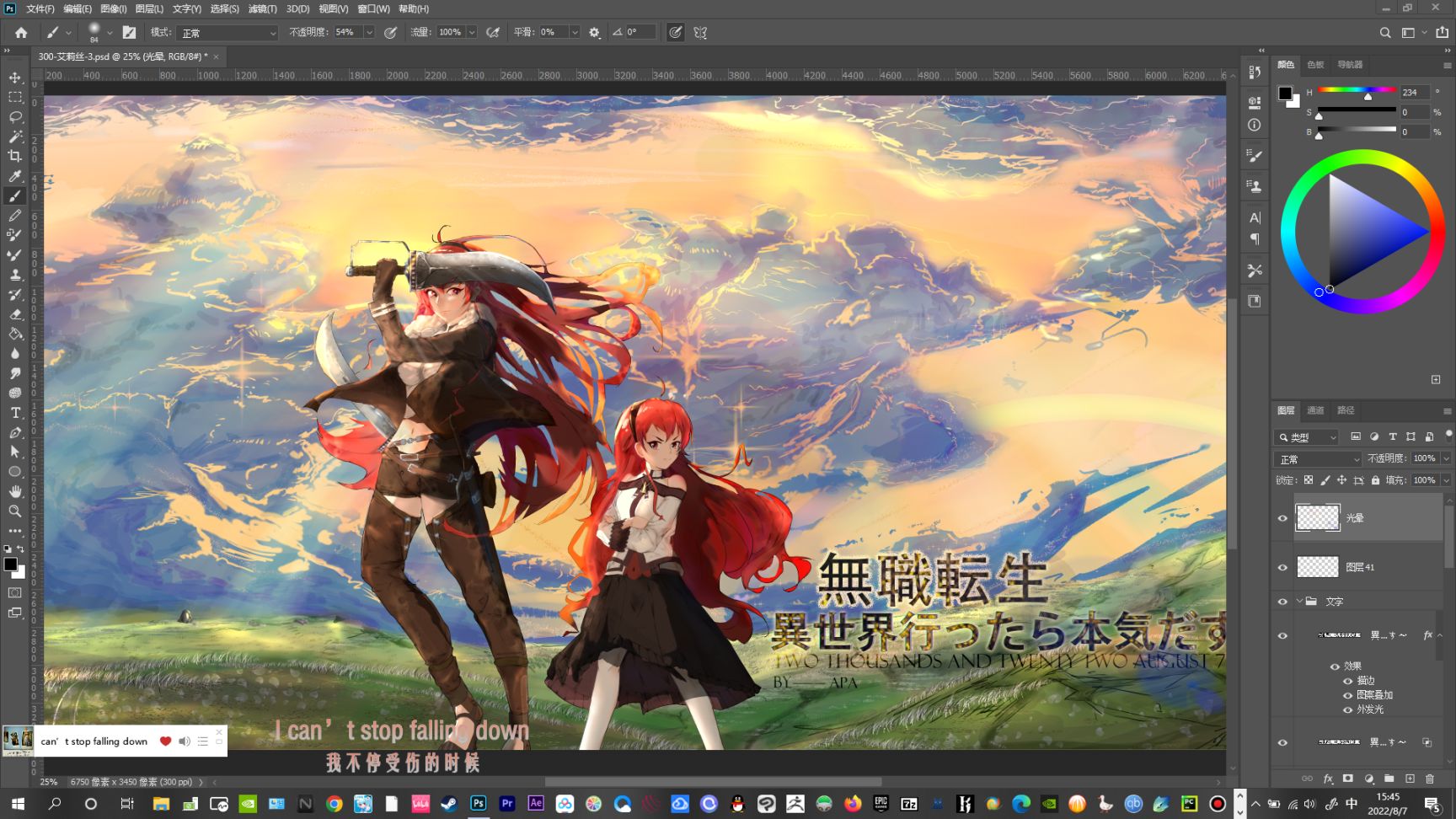Close the 300-艾莉丝-3.psd document tab
Viewport: 1456px width, 819px height.
(x=216, y=56)
